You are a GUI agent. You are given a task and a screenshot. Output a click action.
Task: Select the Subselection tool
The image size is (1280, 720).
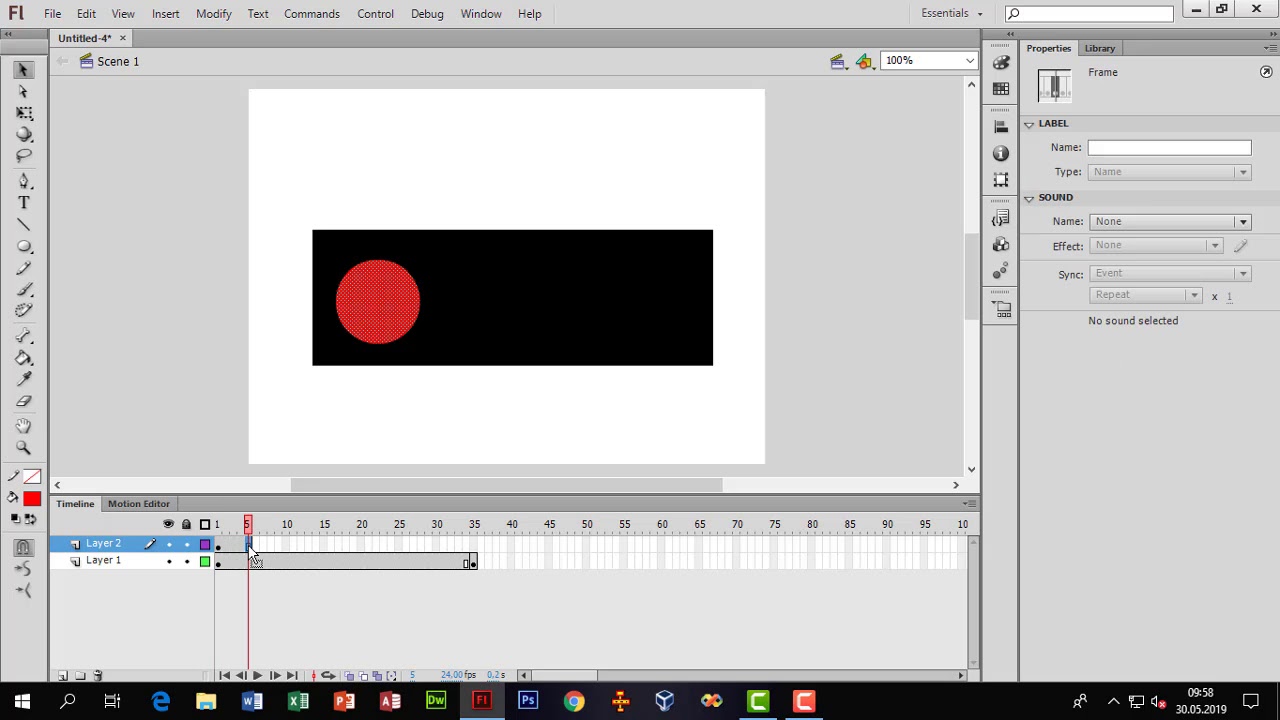click(x=24, y=92)
